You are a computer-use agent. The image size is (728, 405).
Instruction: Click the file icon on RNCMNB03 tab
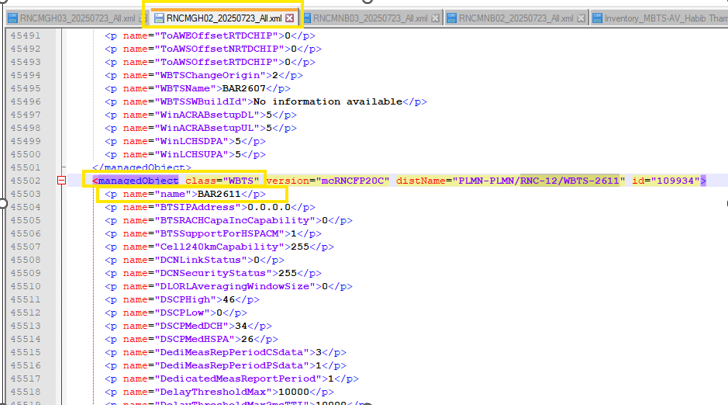click(307, 18)
